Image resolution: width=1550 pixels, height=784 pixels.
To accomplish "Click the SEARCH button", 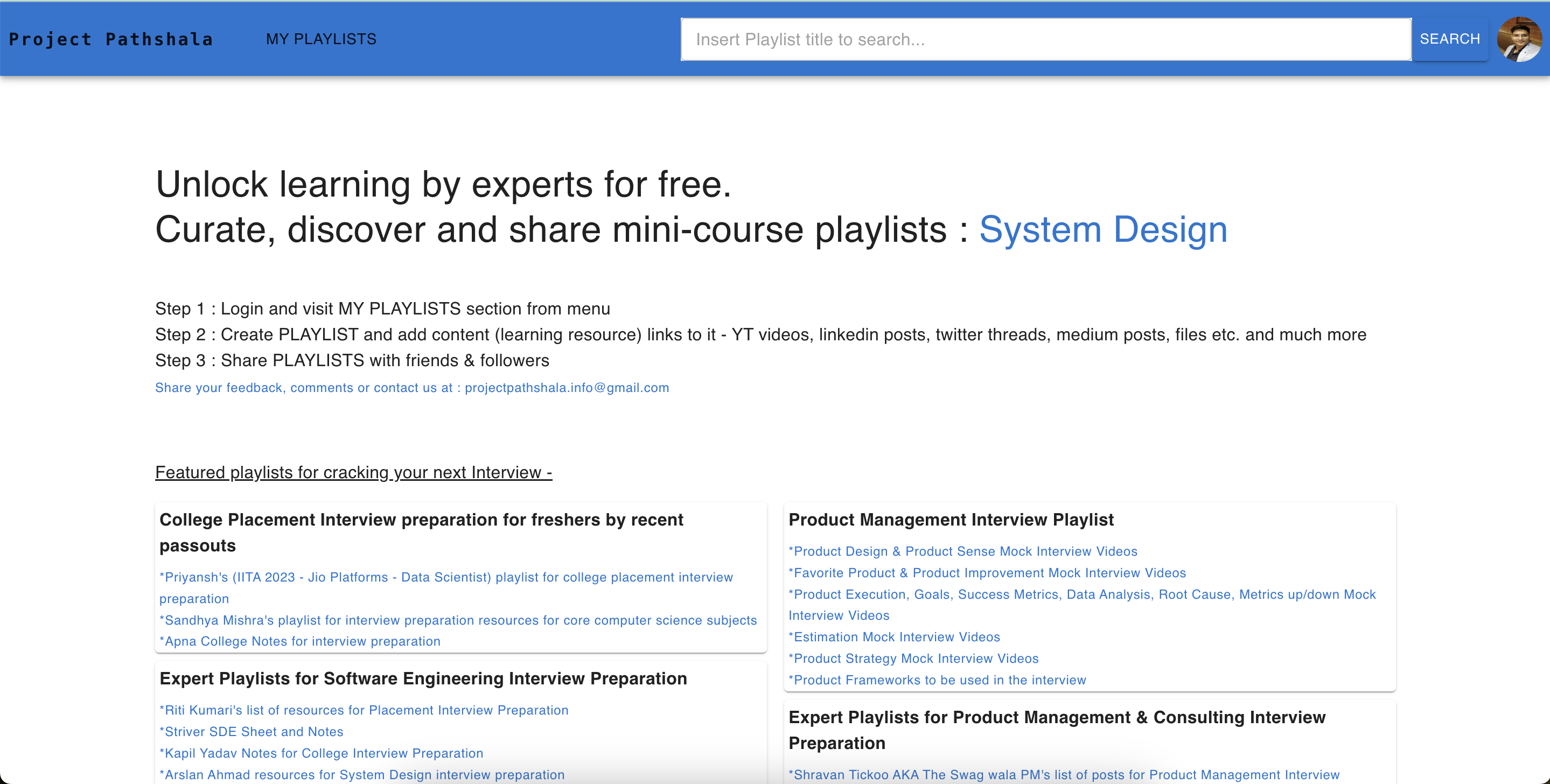I will tap(1449, 39).
